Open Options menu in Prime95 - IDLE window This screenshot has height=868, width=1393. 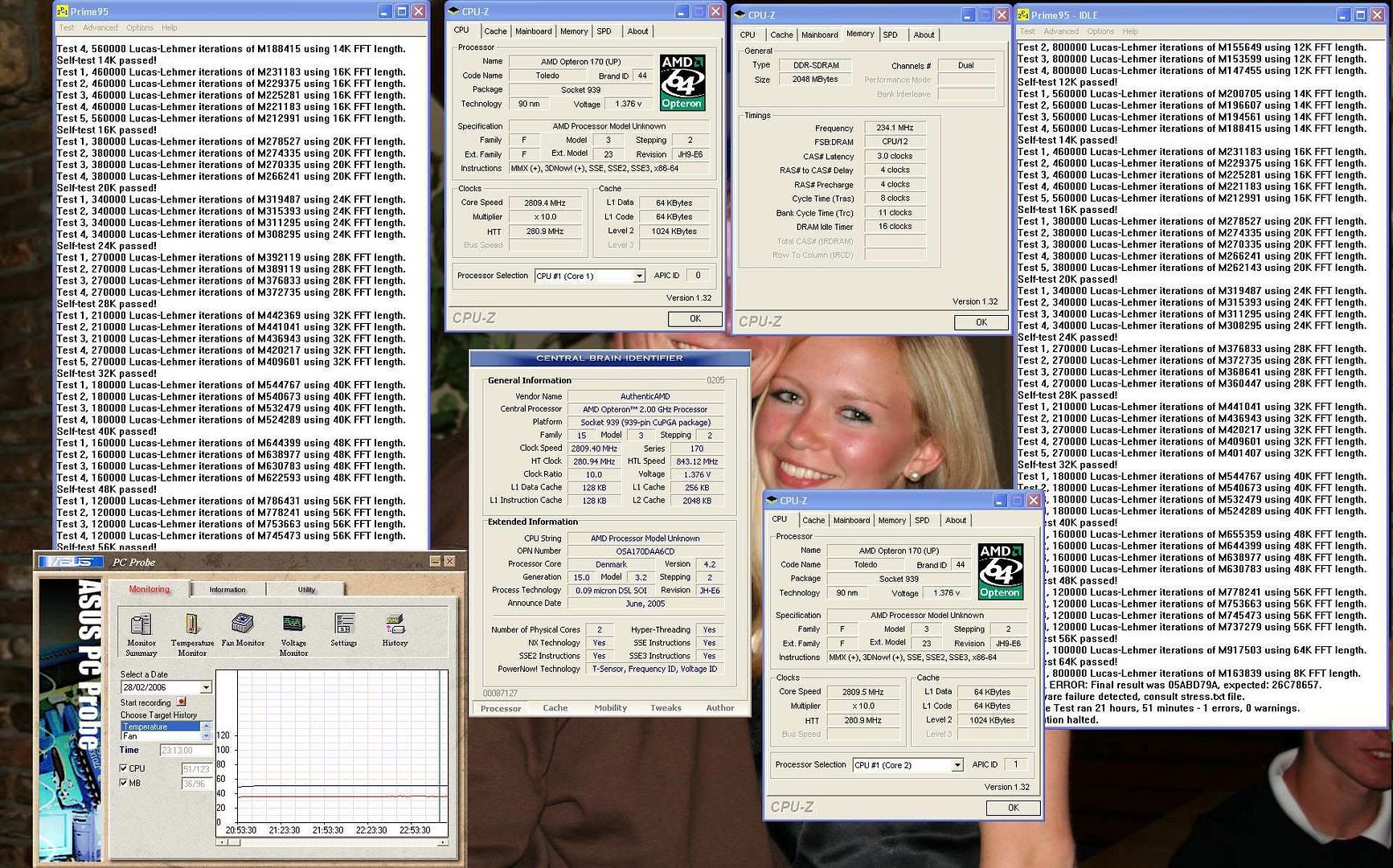pyautogui.click(x=1100, y=31)
